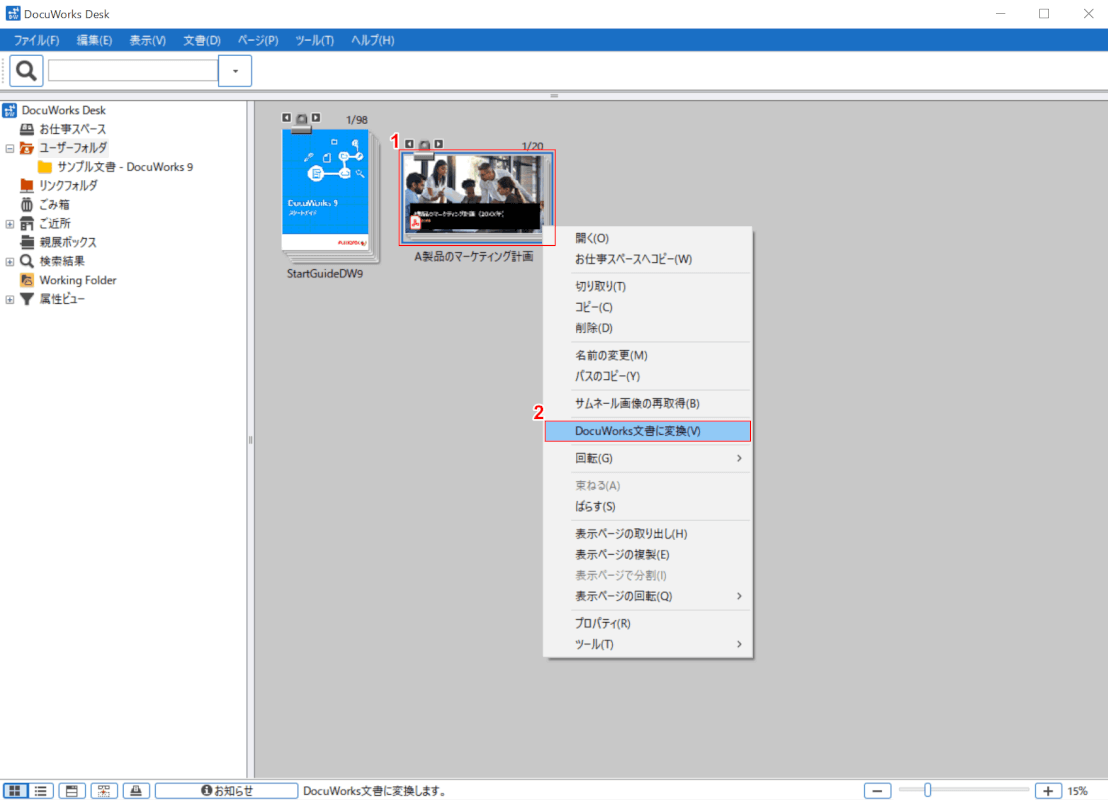The image size is (1108, 800).
Task: Toggle the info pane display button
Action: pyautogui.click(x=71, y=790)
